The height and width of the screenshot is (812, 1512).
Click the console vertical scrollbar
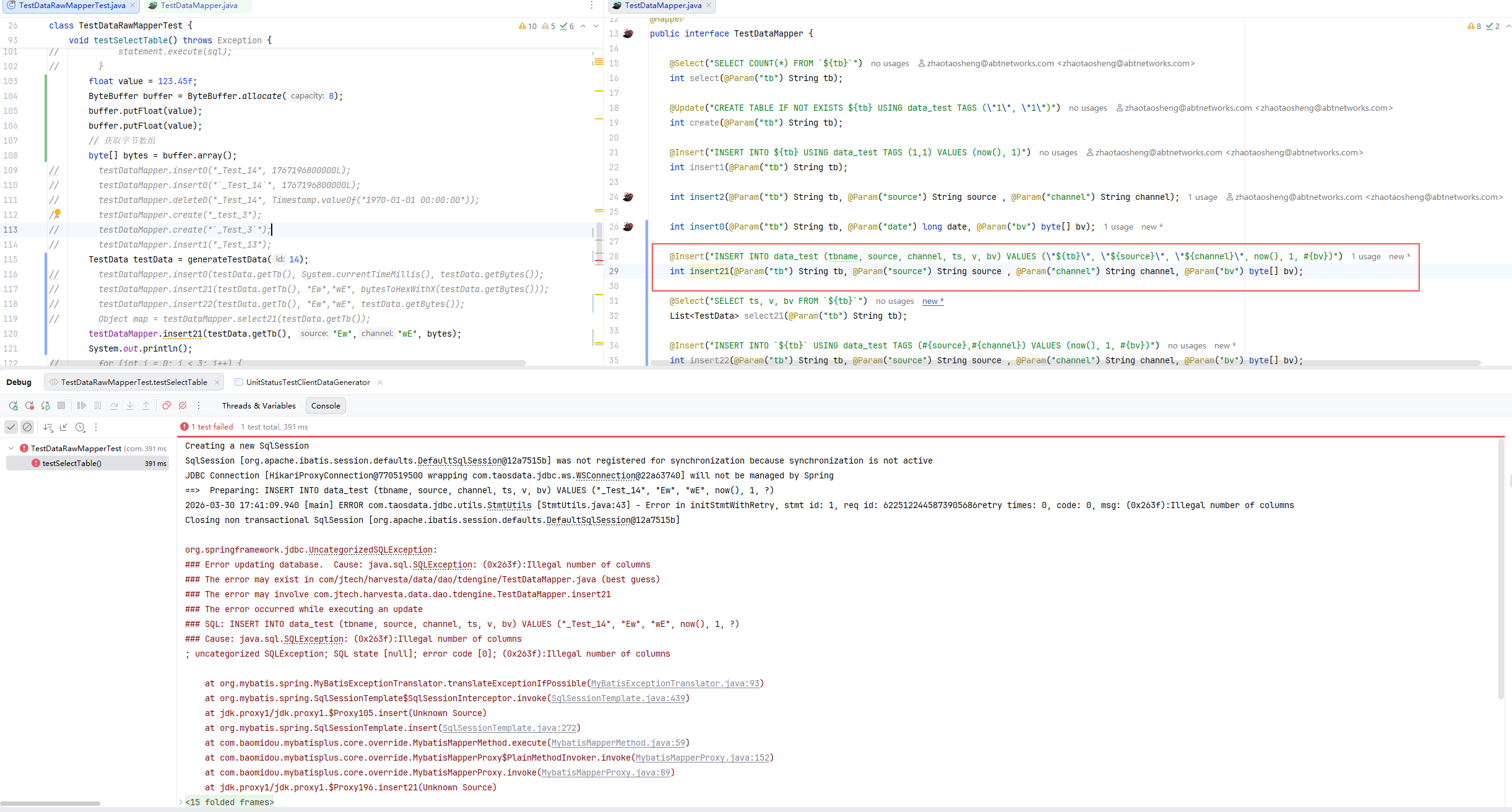(x=1500, y=569)
